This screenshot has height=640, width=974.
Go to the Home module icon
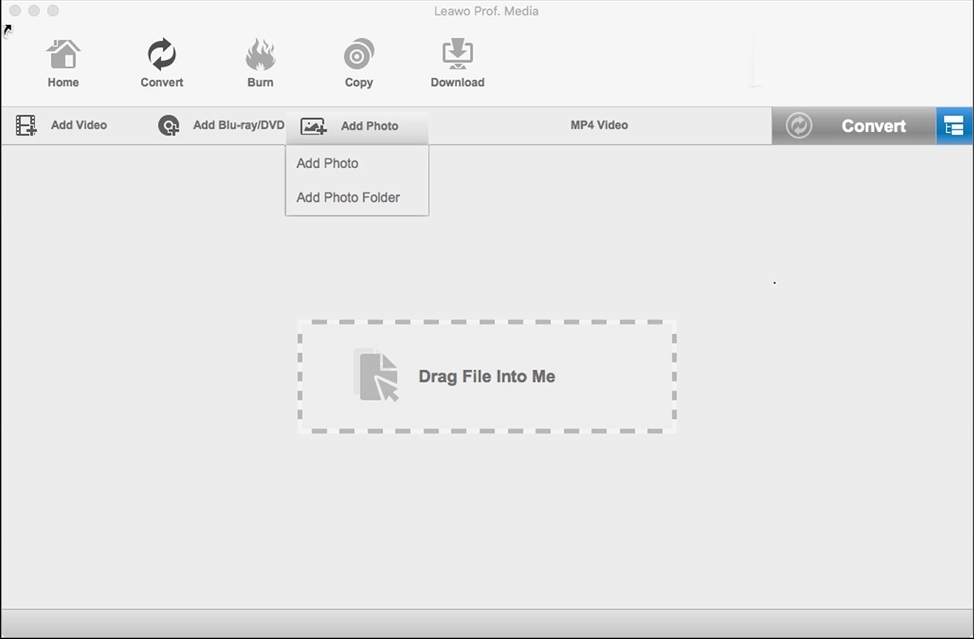point(63,56)
